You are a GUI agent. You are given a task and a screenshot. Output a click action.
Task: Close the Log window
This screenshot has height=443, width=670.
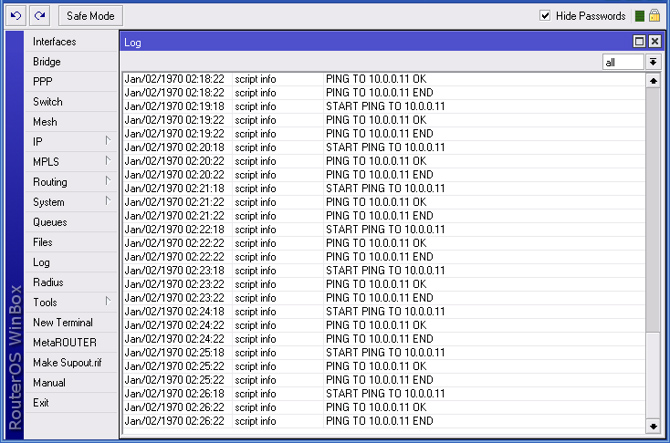coord(654,42)
